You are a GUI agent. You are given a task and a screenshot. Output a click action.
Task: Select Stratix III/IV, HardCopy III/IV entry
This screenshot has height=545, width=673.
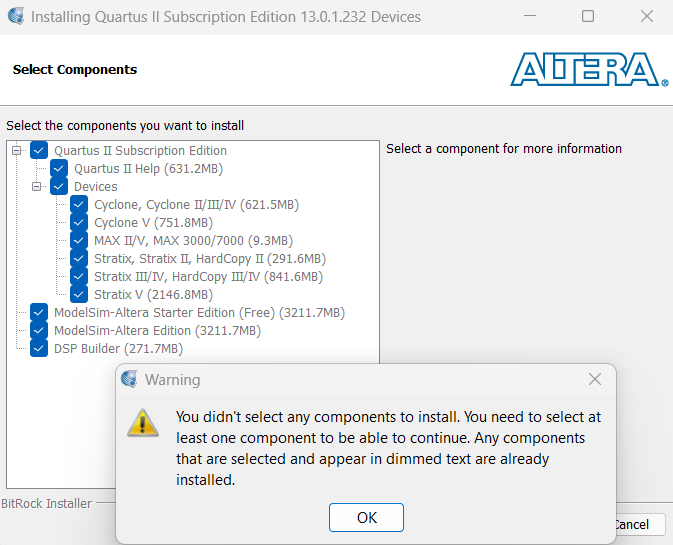208,276
